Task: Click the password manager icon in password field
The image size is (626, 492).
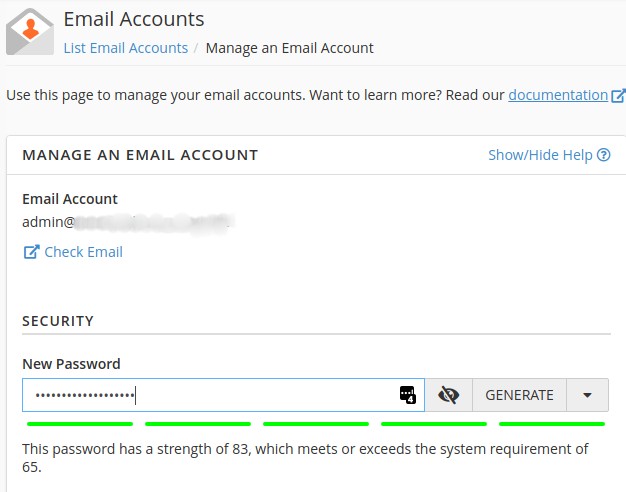Action: tap(407, 395)
